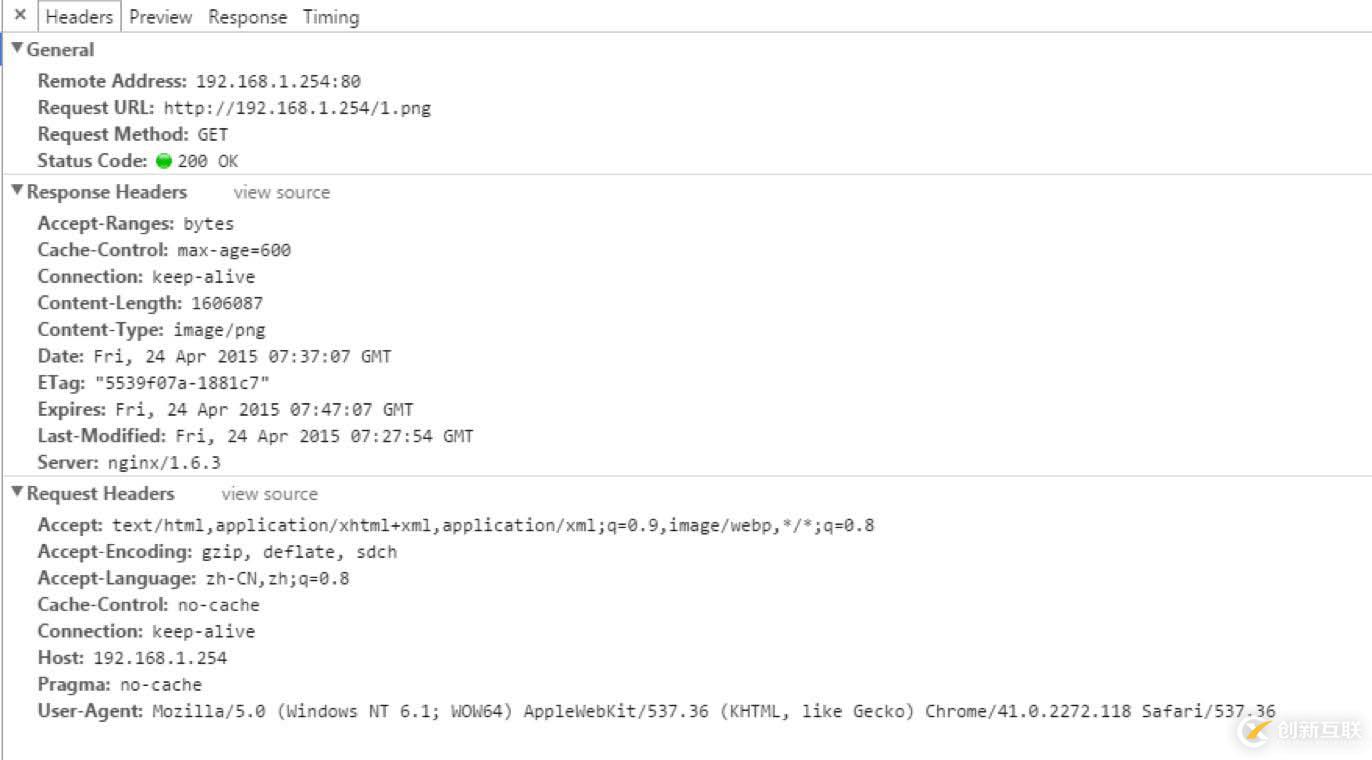Select the Headers tab

[79, 17]
